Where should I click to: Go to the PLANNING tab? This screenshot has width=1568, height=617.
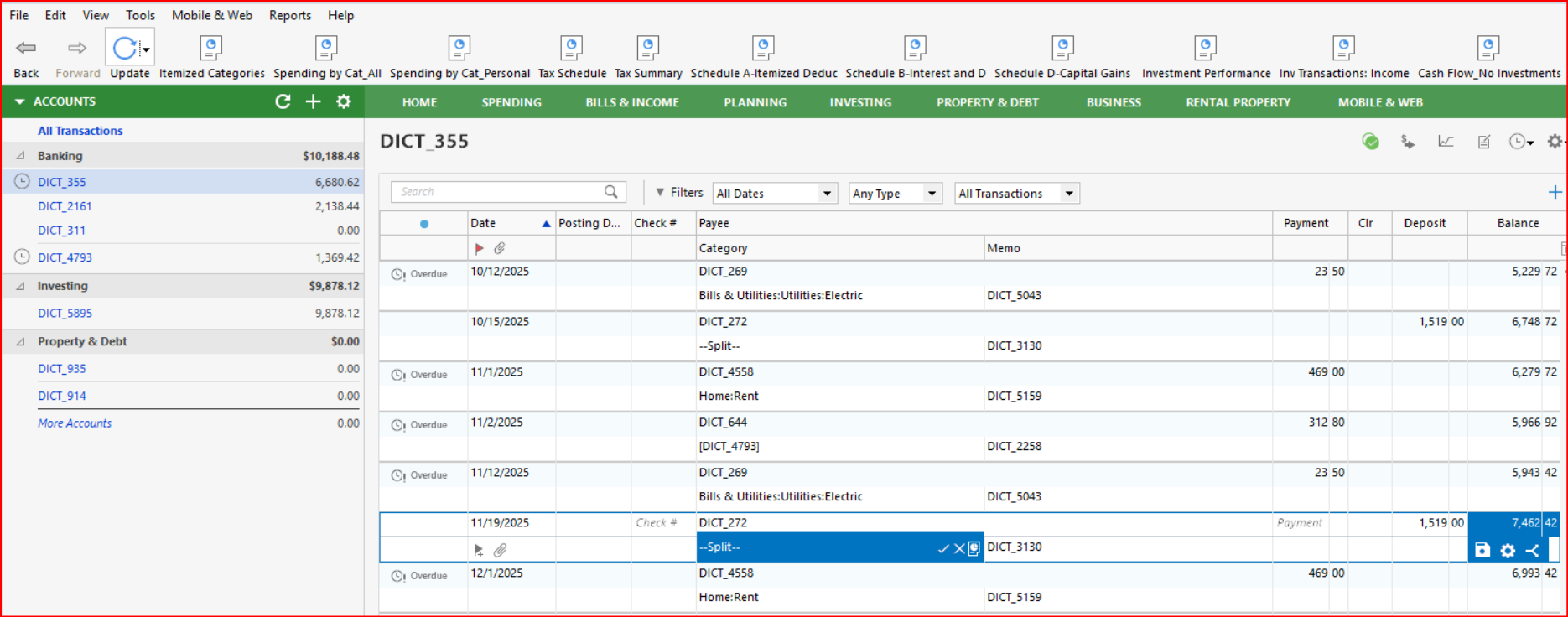coord(755,102)
